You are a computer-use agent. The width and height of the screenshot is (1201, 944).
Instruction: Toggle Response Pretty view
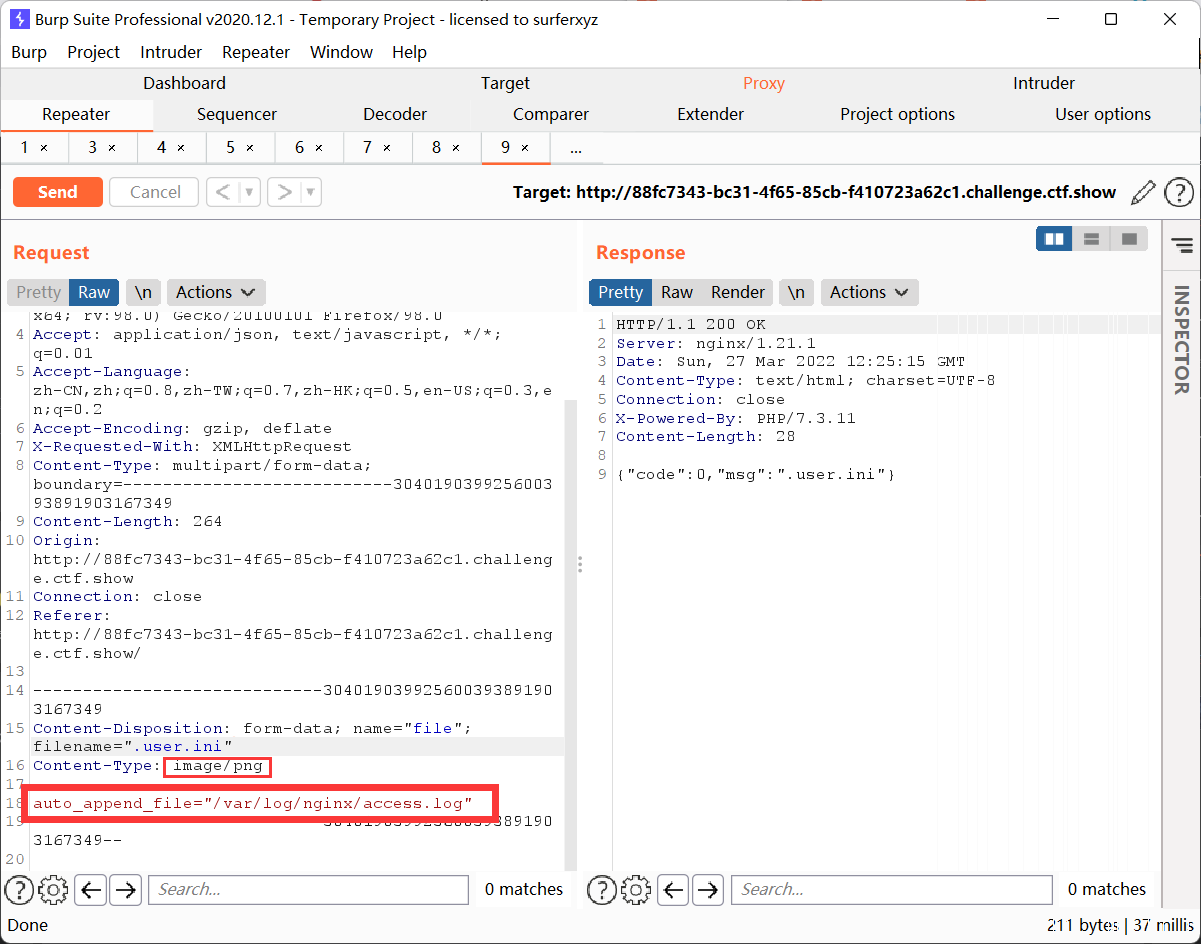(620, 292)
